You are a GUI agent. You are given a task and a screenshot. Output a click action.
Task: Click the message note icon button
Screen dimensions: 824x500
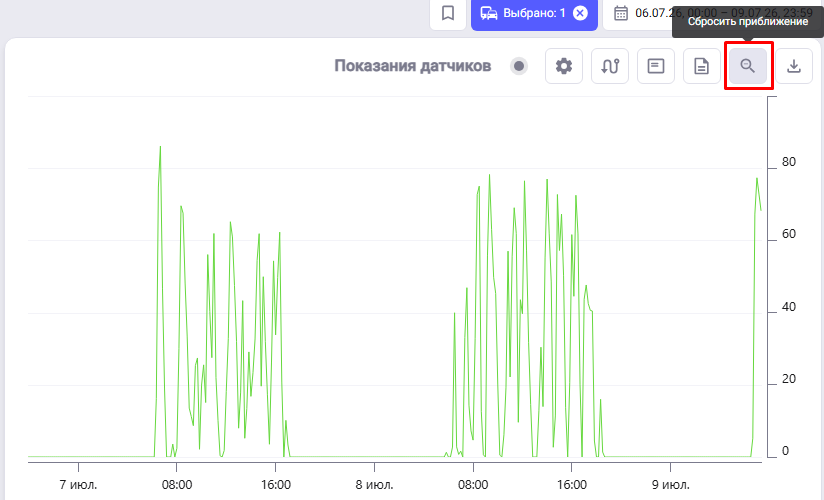[656, 66]
